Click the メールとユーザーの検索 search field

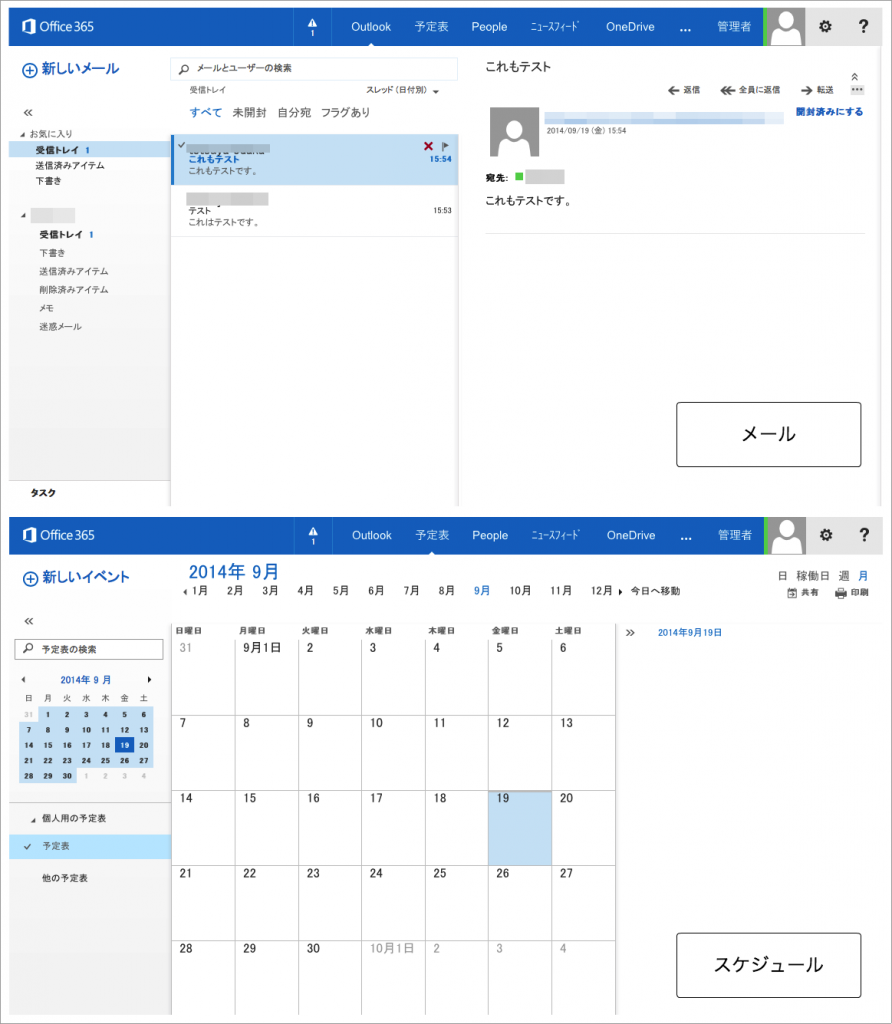coord(314,69)
